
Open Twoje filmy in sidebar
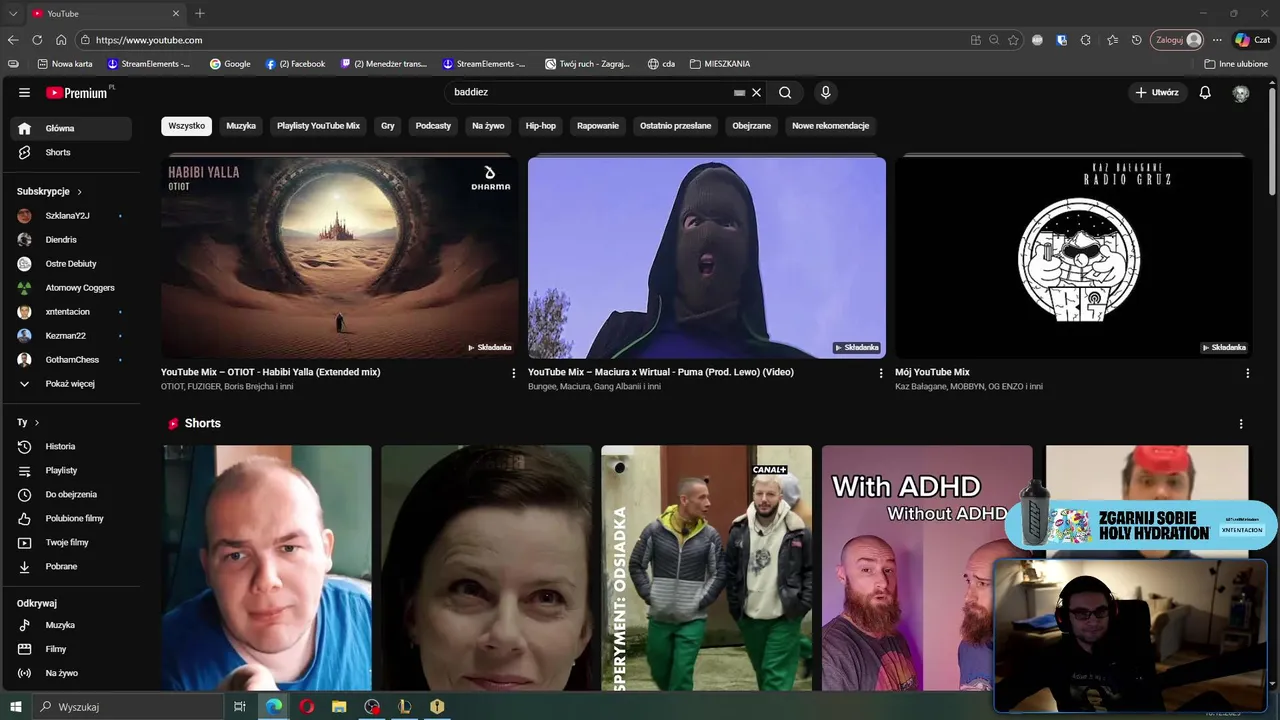point(70,542)
